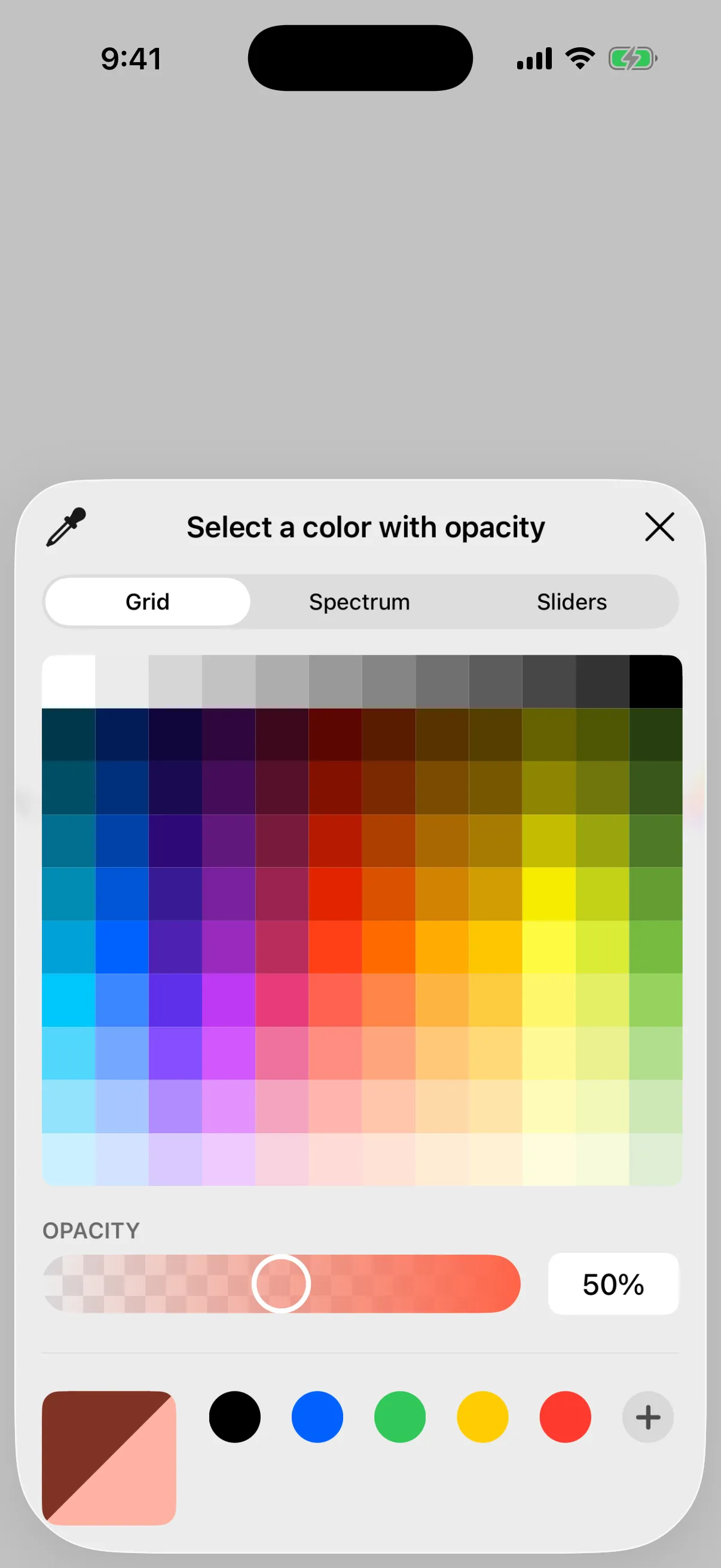This screenshot has width=721, height=1568.
Task: Switch to the Sliders tab
Action: point(572,602)
